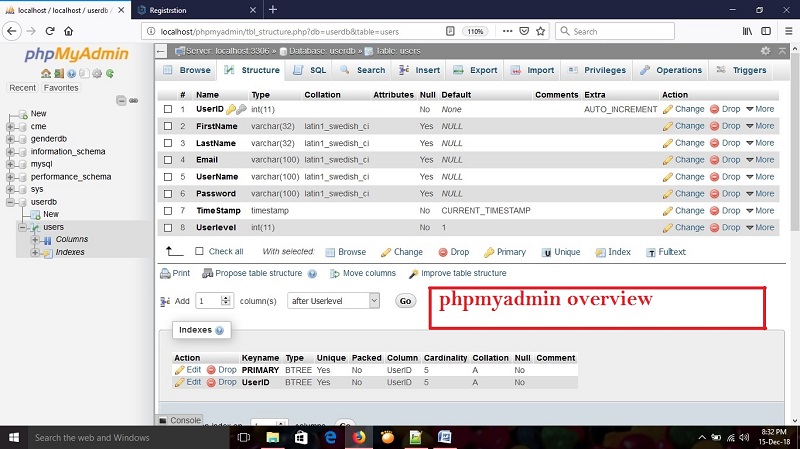Open the Insert tab
The width and height of the screenshot is (800, 449).
[419, 70]
